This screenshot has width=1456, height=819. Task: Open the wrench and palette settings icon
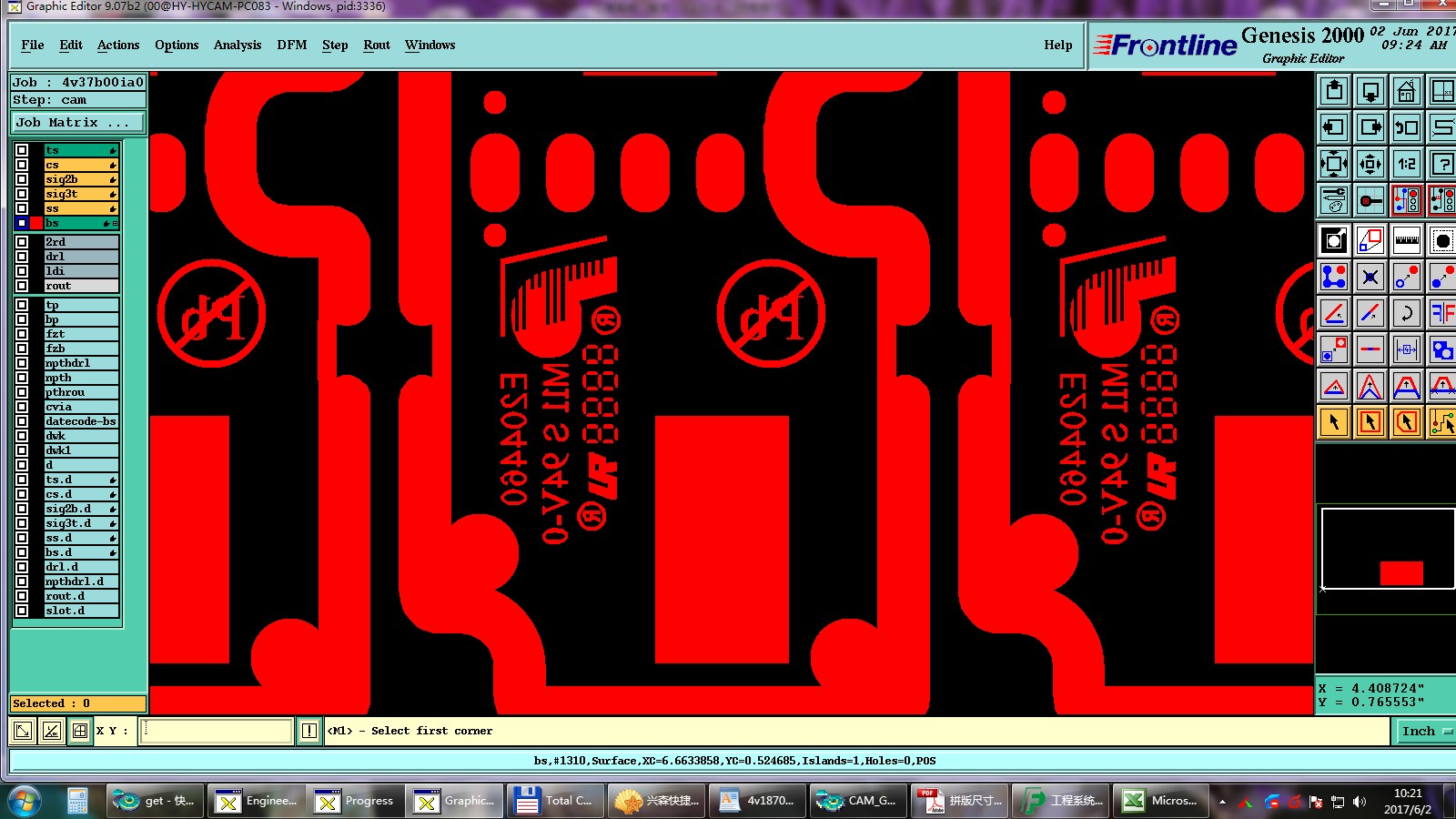(x=1334, y=200)
